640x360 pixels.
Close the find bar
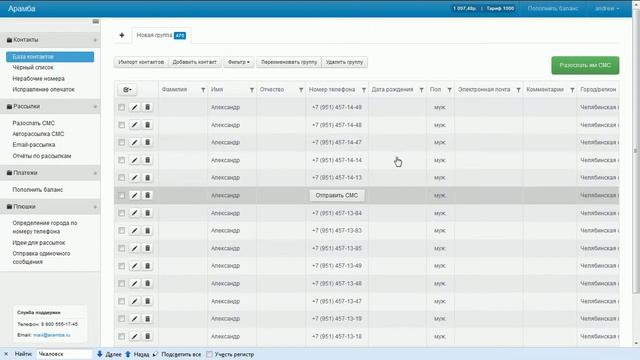[x=6, y=354]
